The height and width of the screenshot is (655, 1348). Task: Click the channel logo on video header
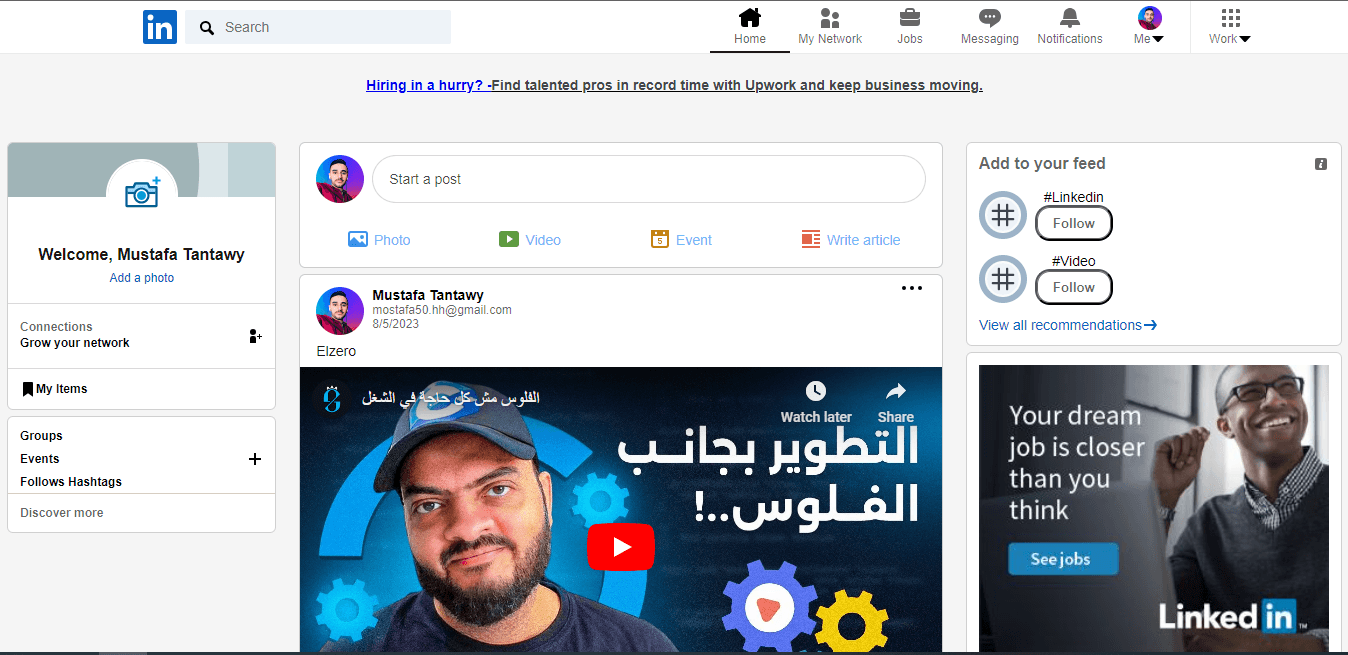coord(332,397)
